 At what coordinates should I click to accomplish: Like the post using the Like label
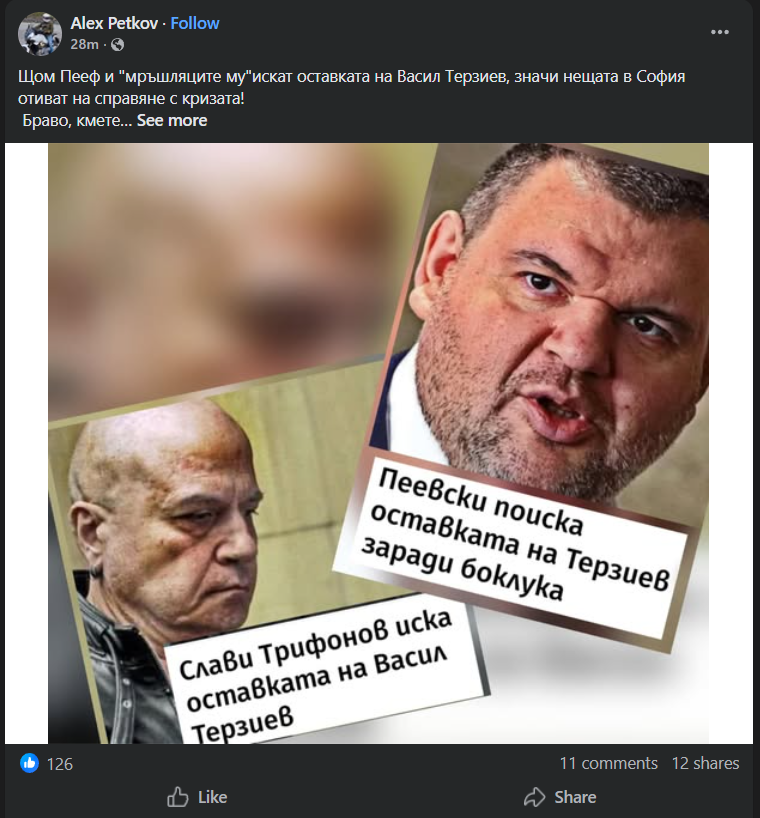coord(212,797)
